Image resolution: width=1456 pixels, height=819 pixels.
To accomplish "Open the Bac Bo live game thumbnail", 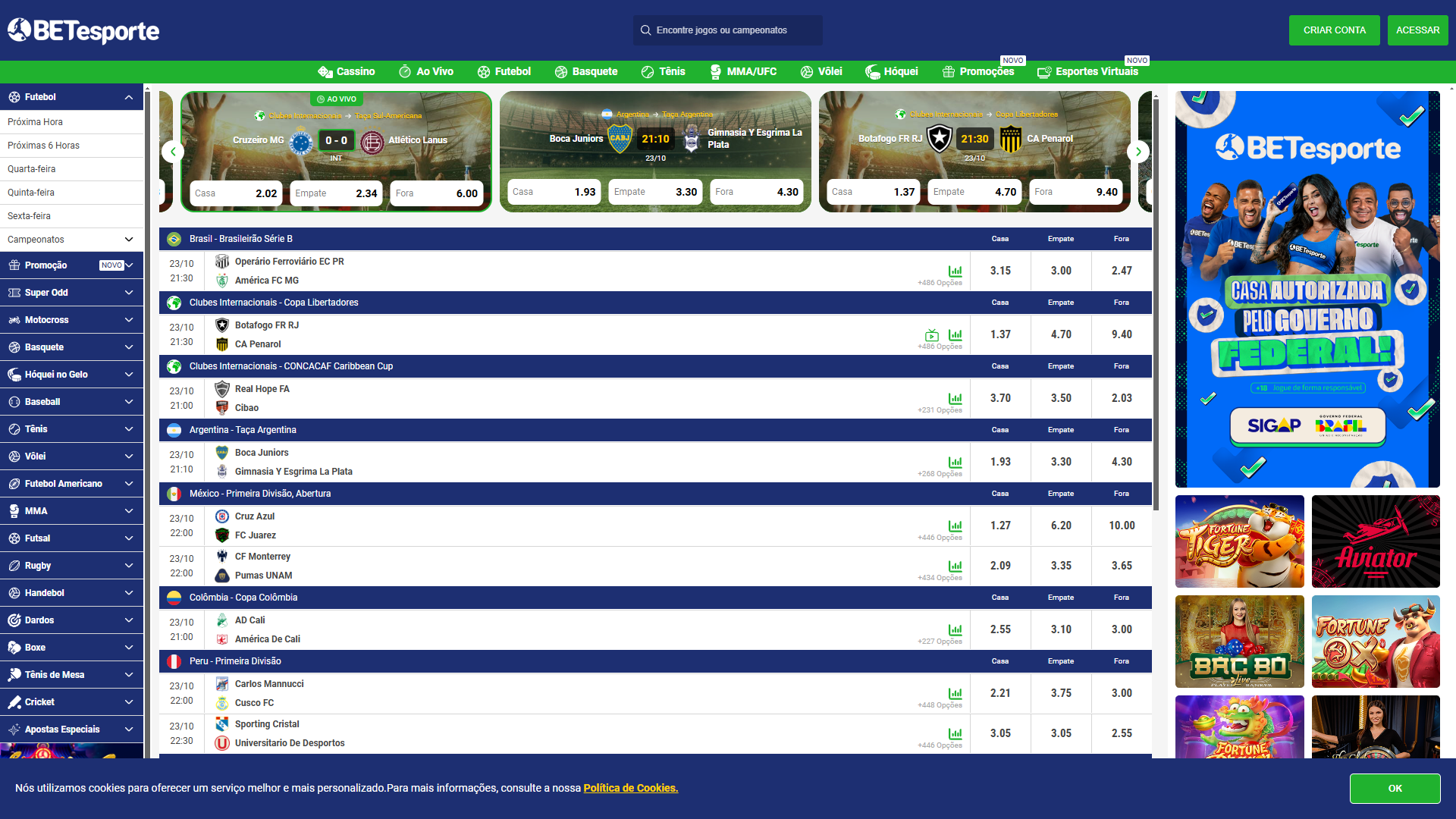I will click(x=1240, y=642).
